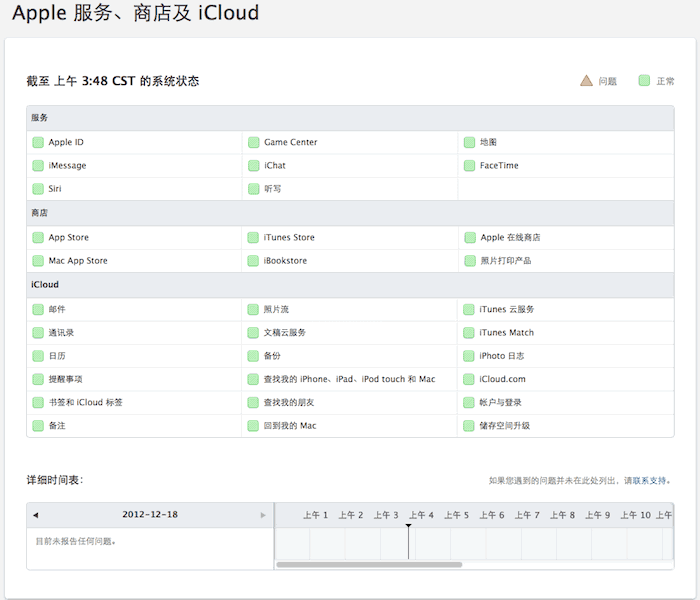The width and height of the screenshot is (700, 600).
Task: Go to previous day with left arrow
Action: tap(36, 515)
